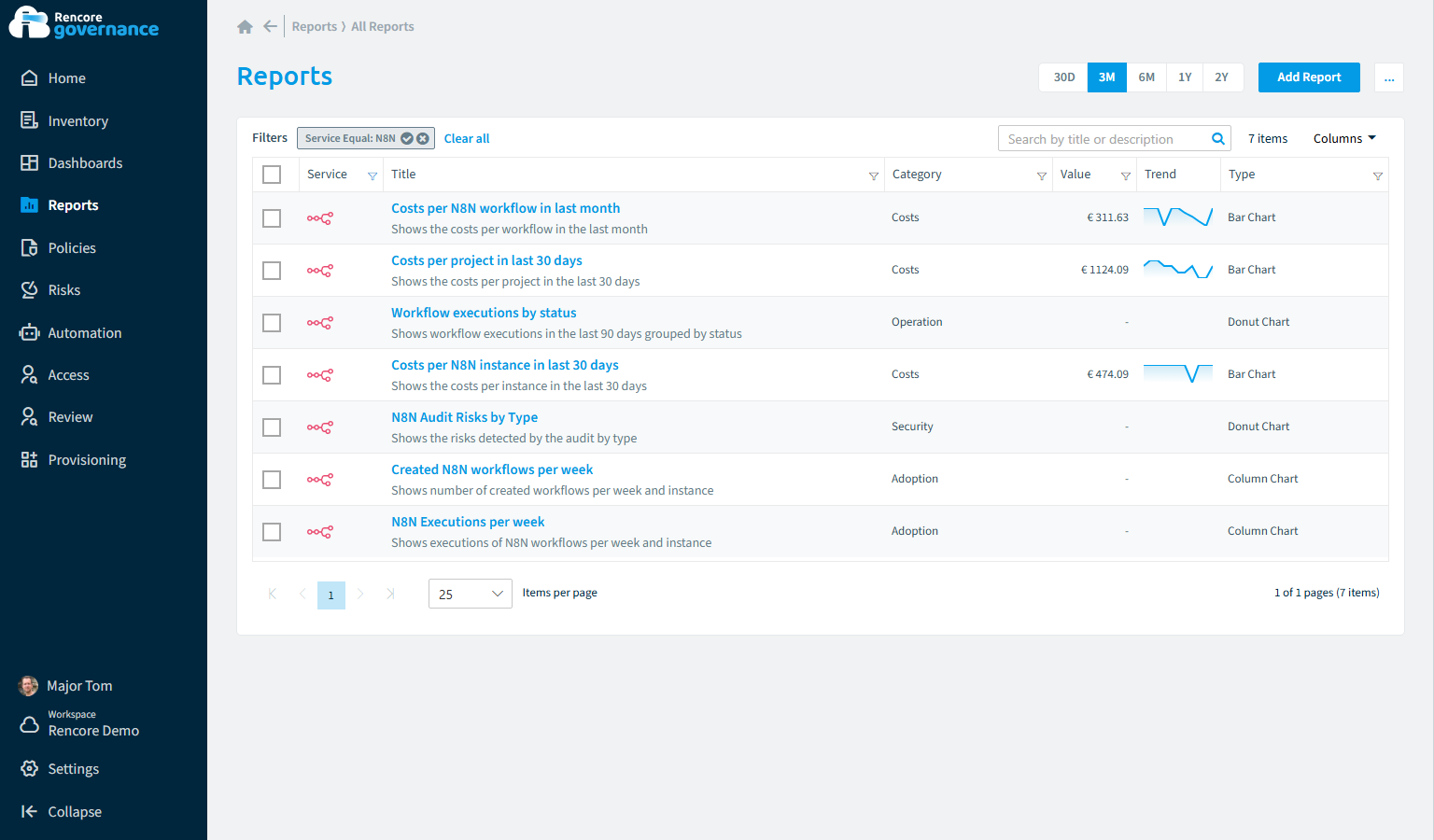Open Created N8N workflows per week report
Viewport: 1434px width, 840px height.
[x=492, y=469]
